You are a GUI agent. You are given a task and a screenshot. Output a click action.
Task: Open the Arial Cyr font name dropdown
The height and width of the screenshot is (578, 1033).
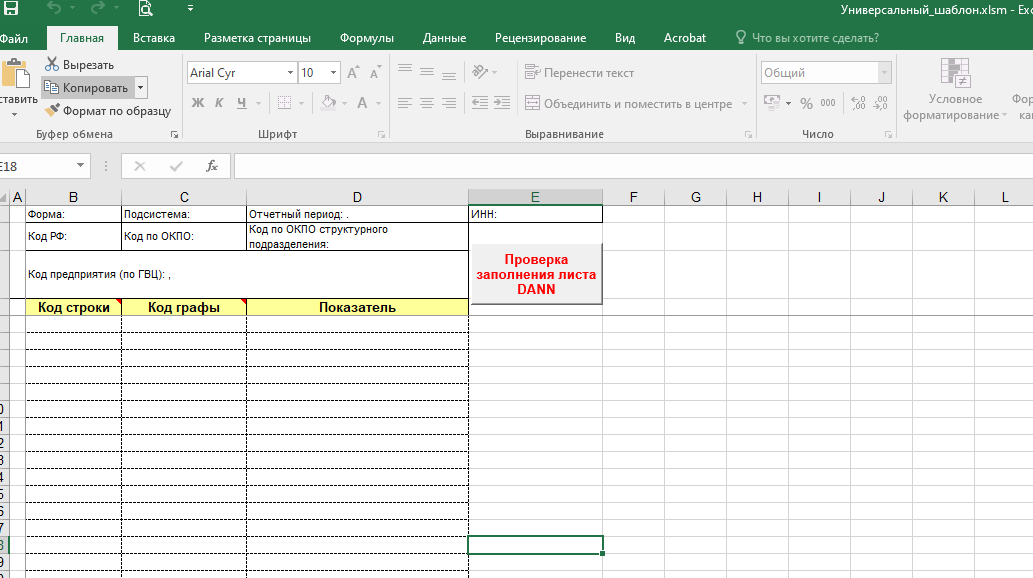point(290,73)
